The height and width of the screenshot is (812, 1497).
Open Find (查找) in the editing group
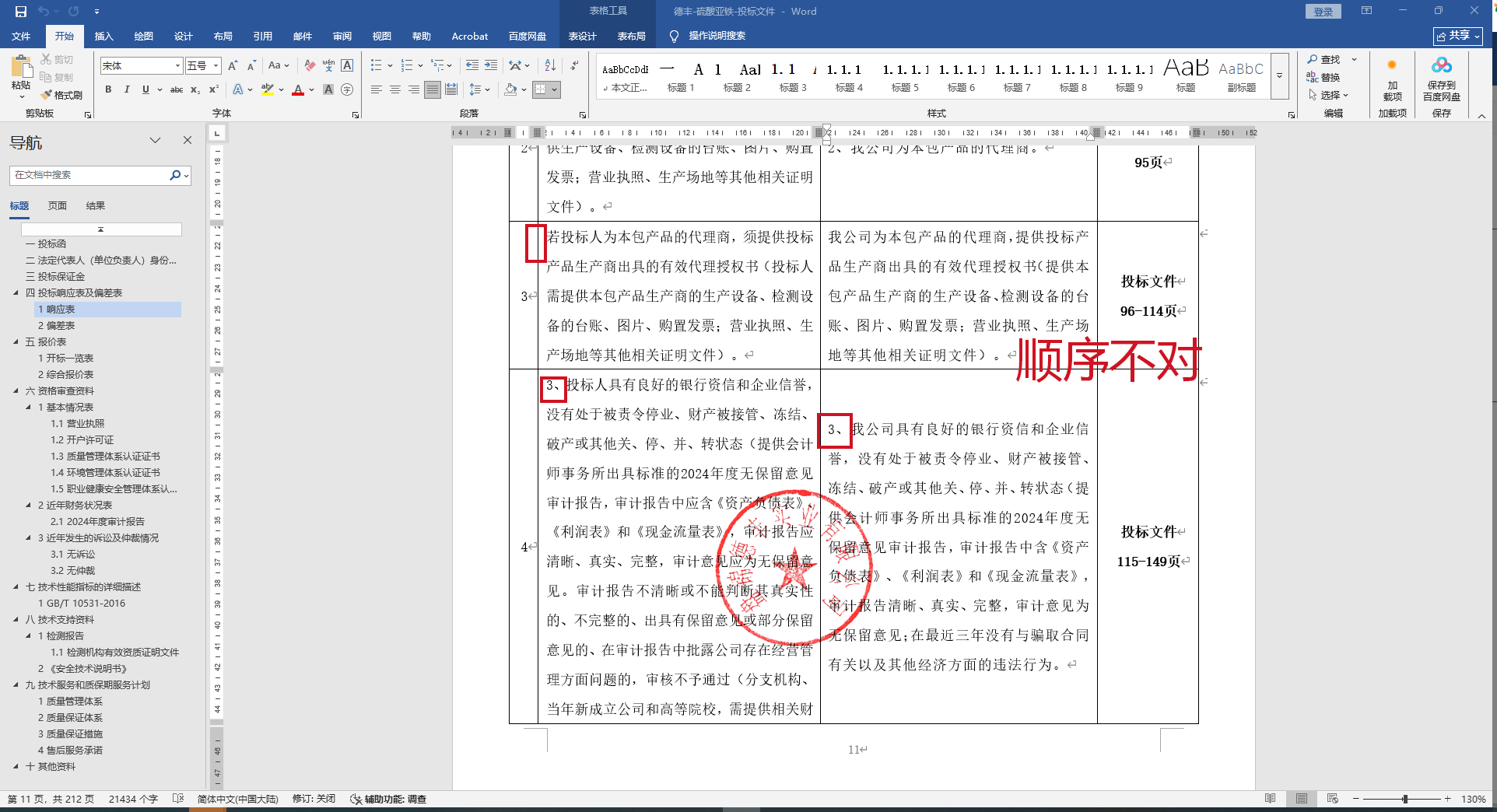pos(1324,60)
